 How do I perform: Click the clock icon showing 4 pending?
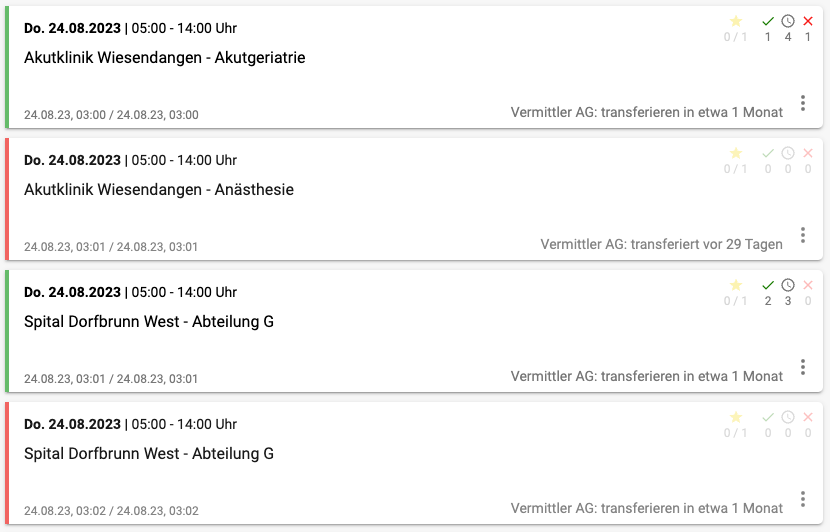click(788, 21)
